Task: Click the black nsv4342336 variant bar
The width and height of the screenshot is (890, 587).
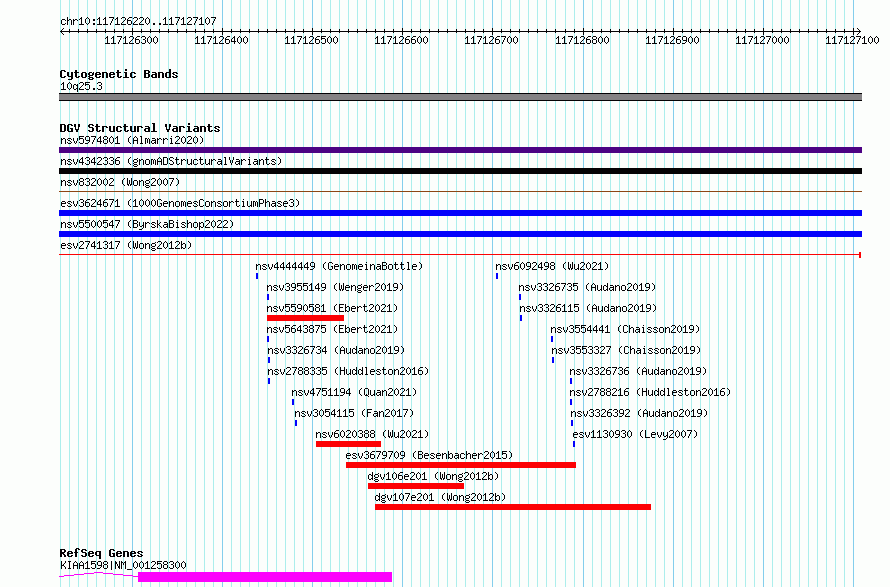Action: pos(460,171)
